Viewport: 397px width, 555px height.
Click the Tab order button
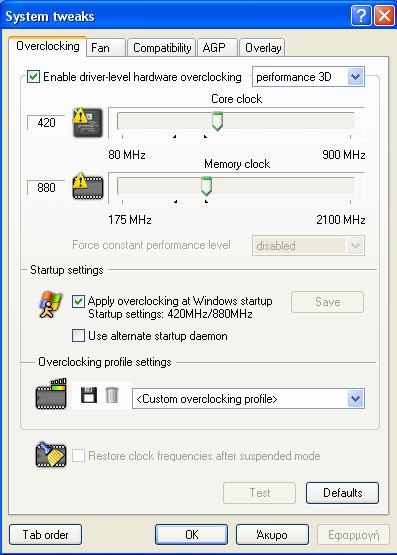click(46, 534)
